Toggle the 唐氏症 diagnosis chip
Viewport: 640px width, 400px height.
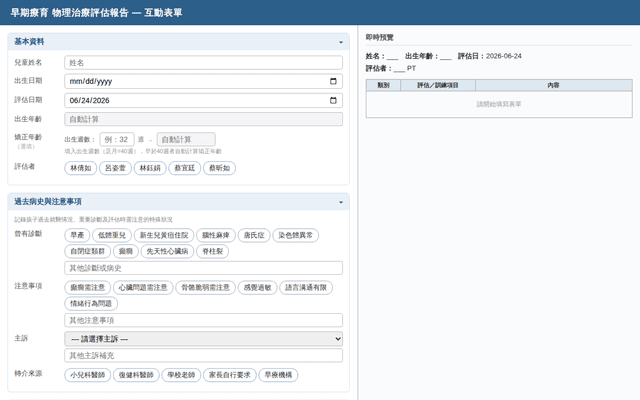coord(254,236)
